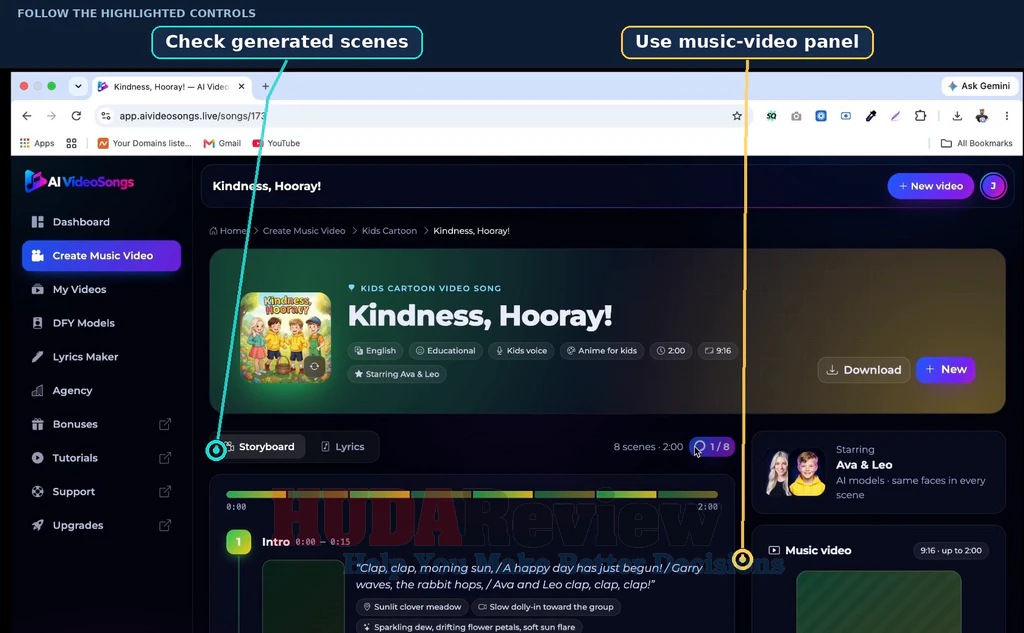Open Chrome downloads icon
Viewport: 1024px width, 633px height.
click(957, 116)
